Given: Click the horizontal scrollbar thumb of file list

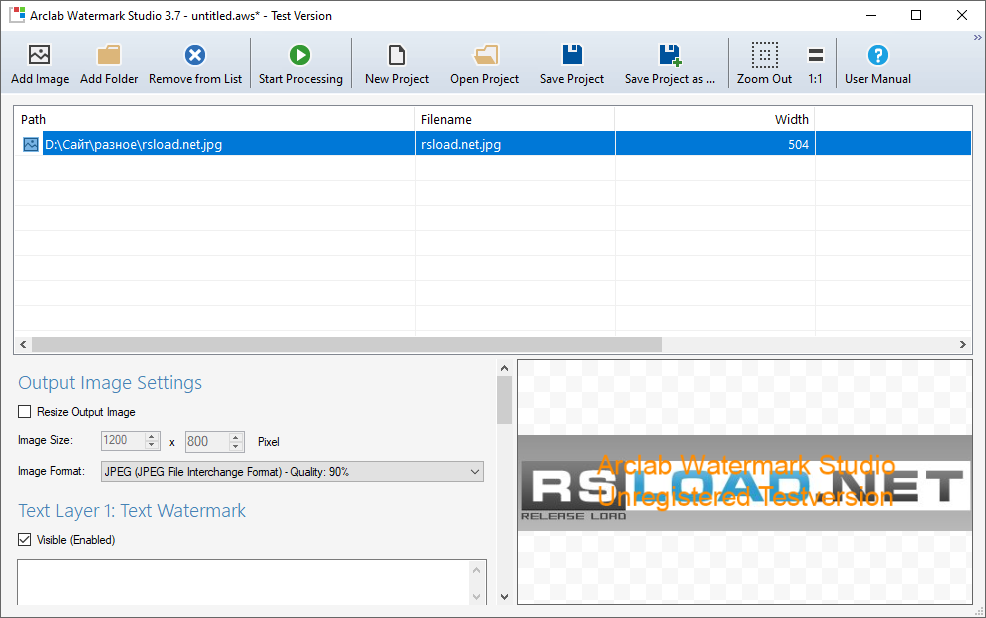Looking at the screenshot, I should (346, 345).
